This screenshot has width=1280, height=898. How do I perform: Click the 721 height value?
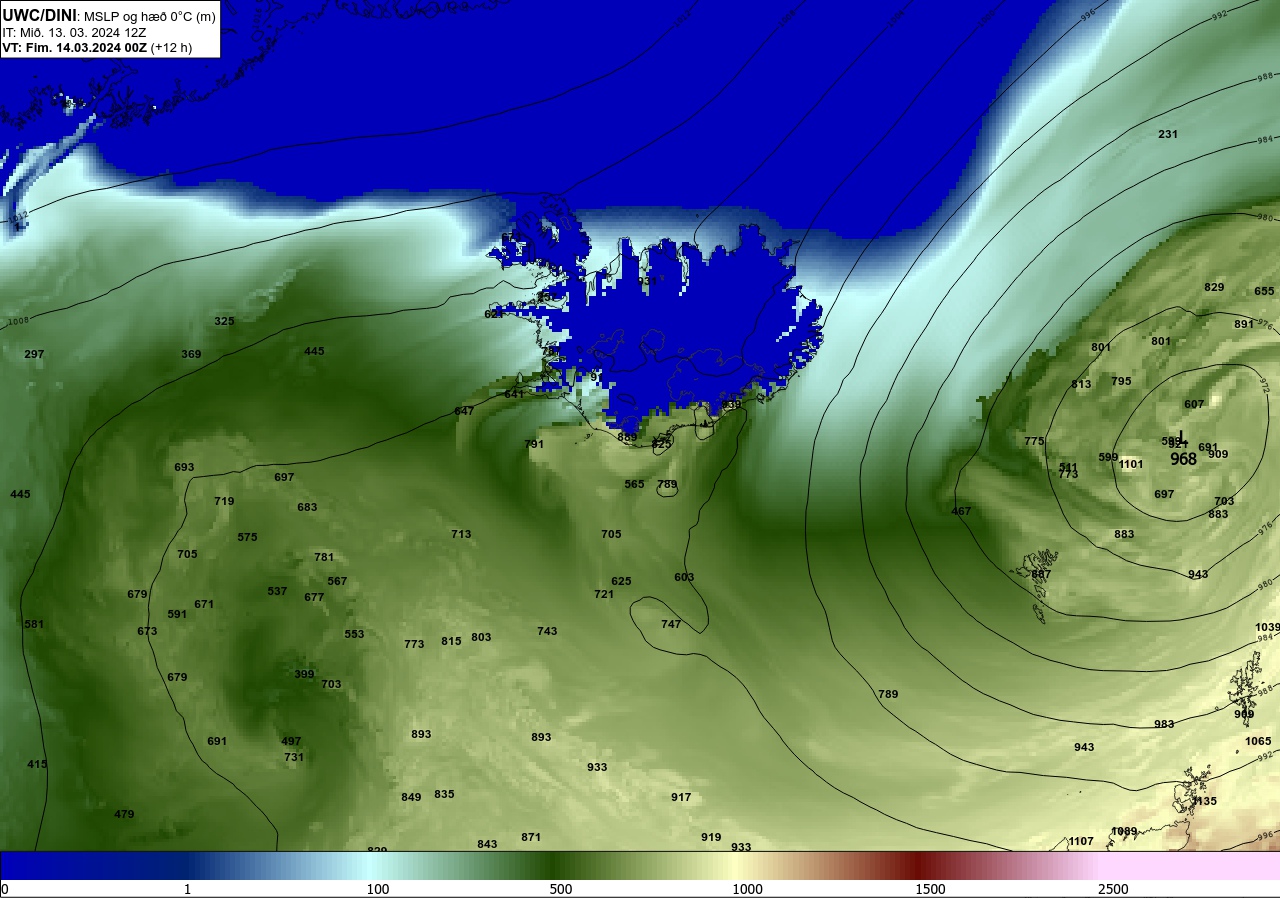tap(604, 594)
